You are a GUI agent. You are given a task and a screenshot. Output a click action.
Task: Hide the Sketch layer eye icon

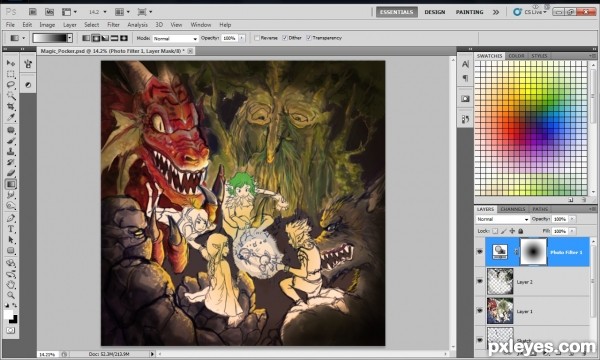click(x=480, y=340)
